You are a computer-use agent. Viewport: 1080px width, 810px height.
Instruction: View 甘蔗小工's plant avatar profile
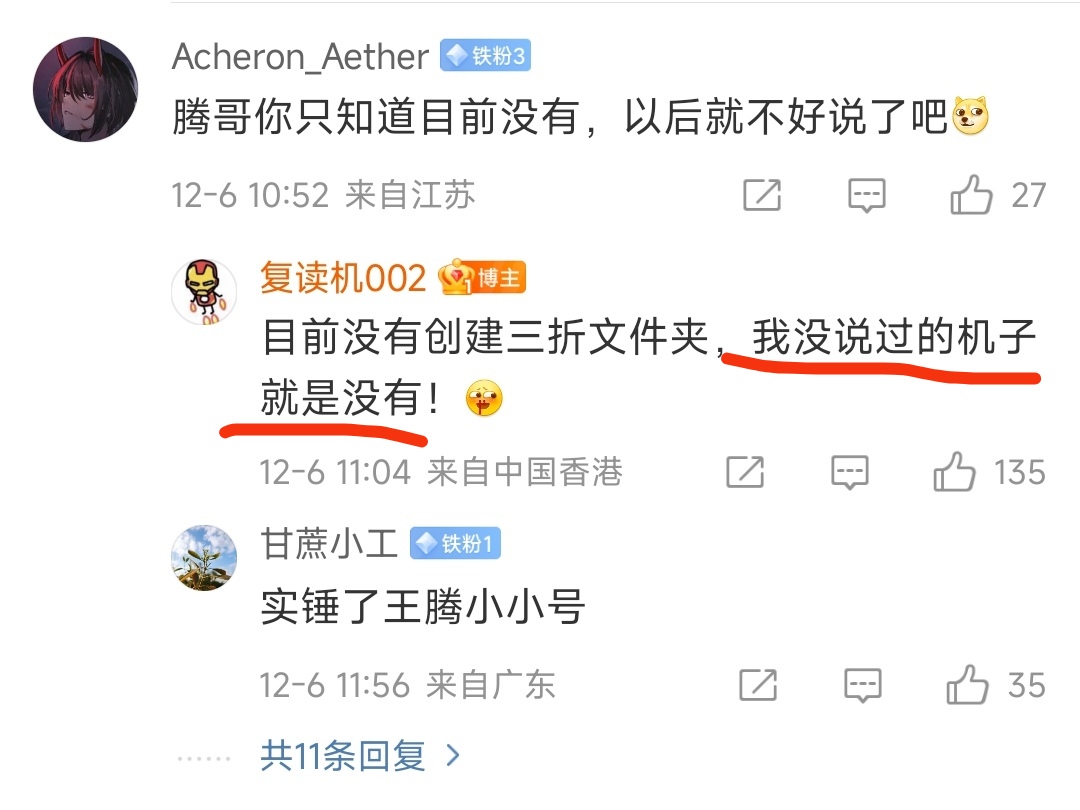pos(204,558)
